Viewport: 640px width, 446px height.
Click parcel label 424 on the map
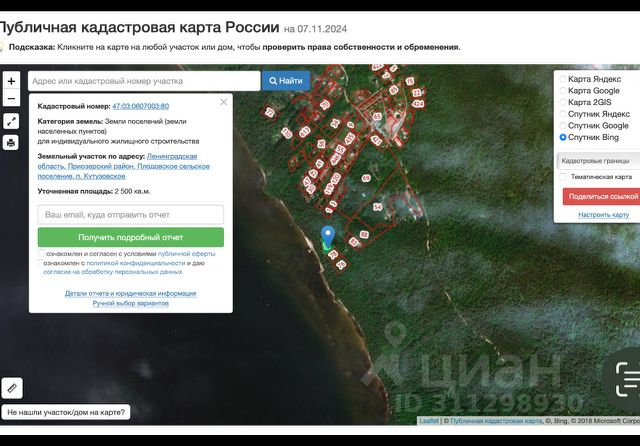[418, 104]
